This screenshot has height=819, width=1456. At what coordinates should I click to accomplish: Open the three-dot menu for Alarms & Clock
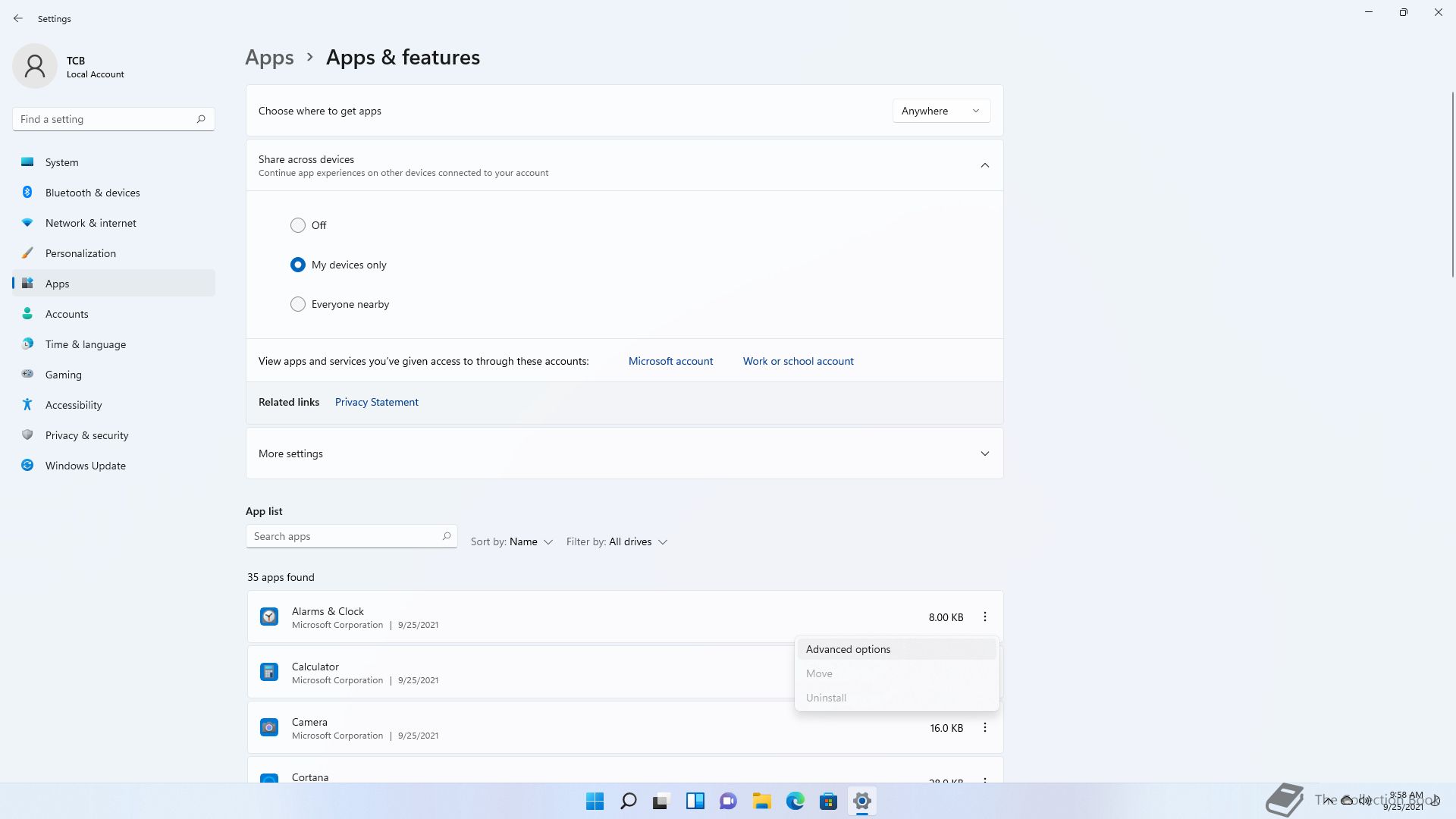[985, 617]
